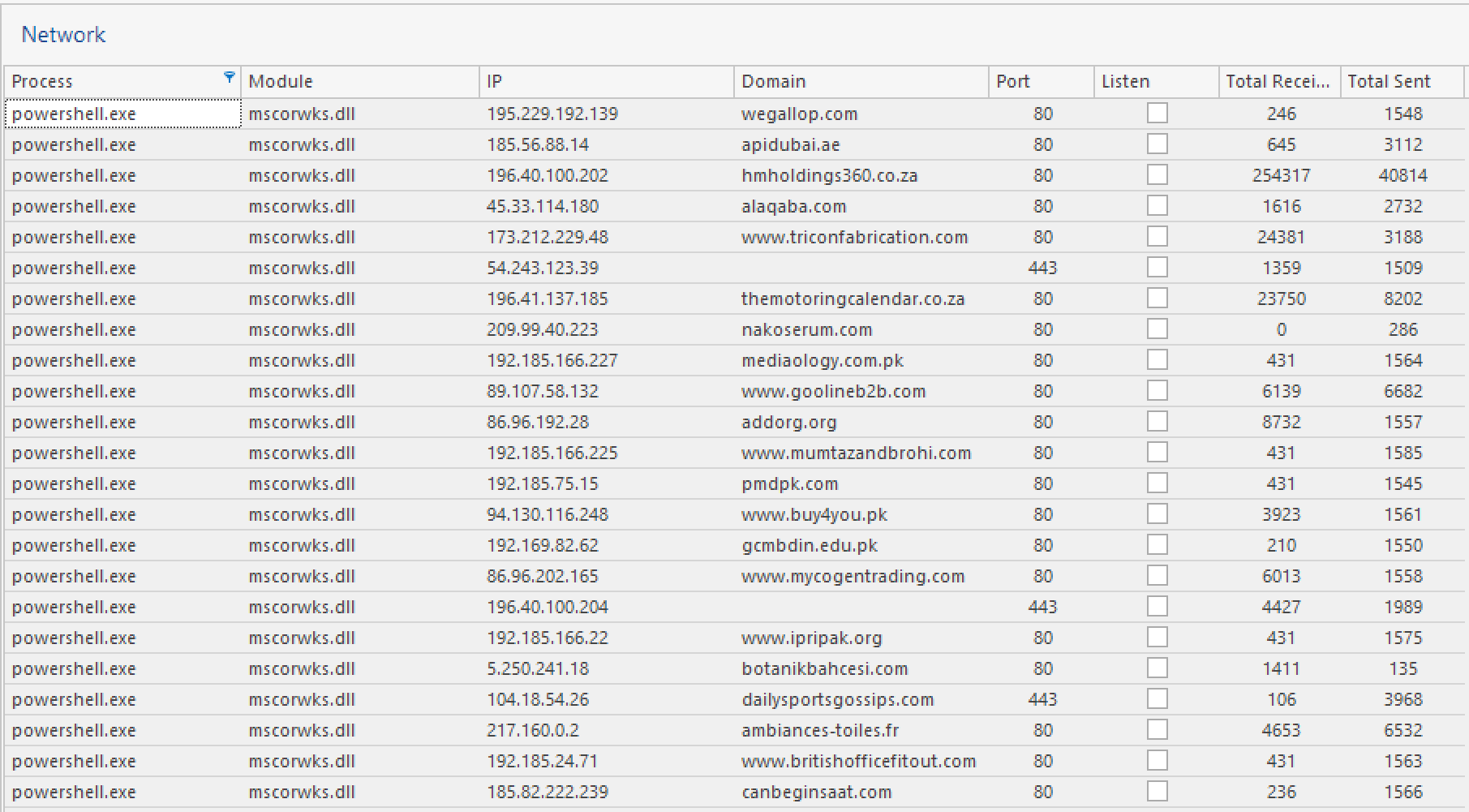
Task: Enable the Listen checkbox for wegallop.com
Action: click(x=1158, y=114)
